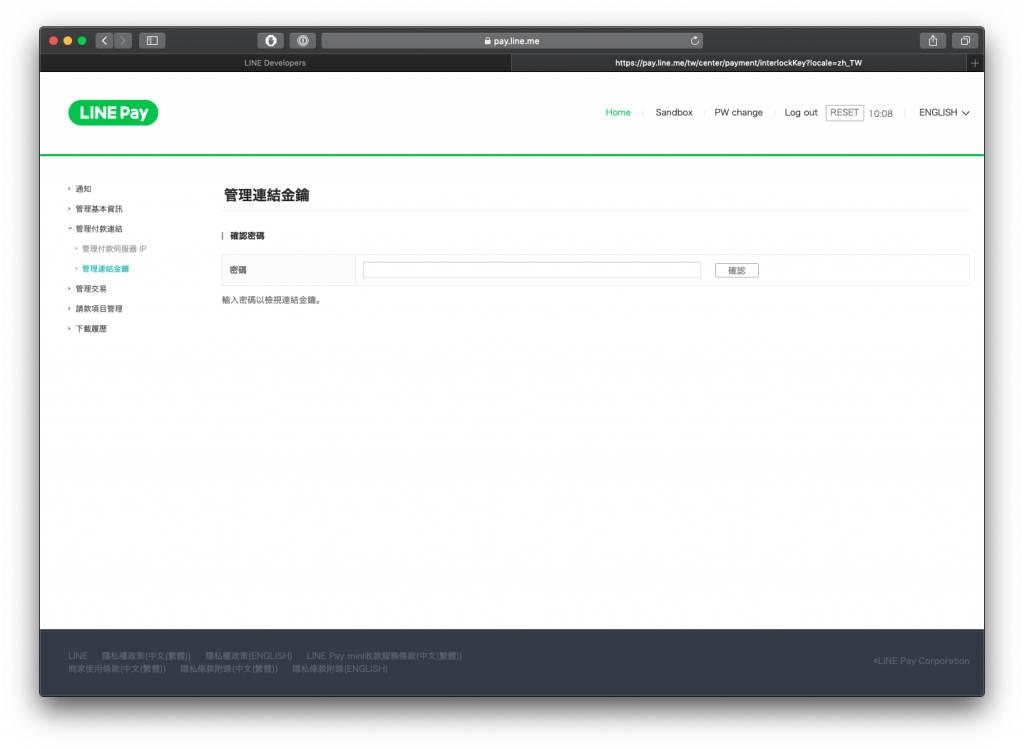The width and height of the screenshot is (1024, 749).
Task: Click the LINE Pay logo
Action: [113, 113]
